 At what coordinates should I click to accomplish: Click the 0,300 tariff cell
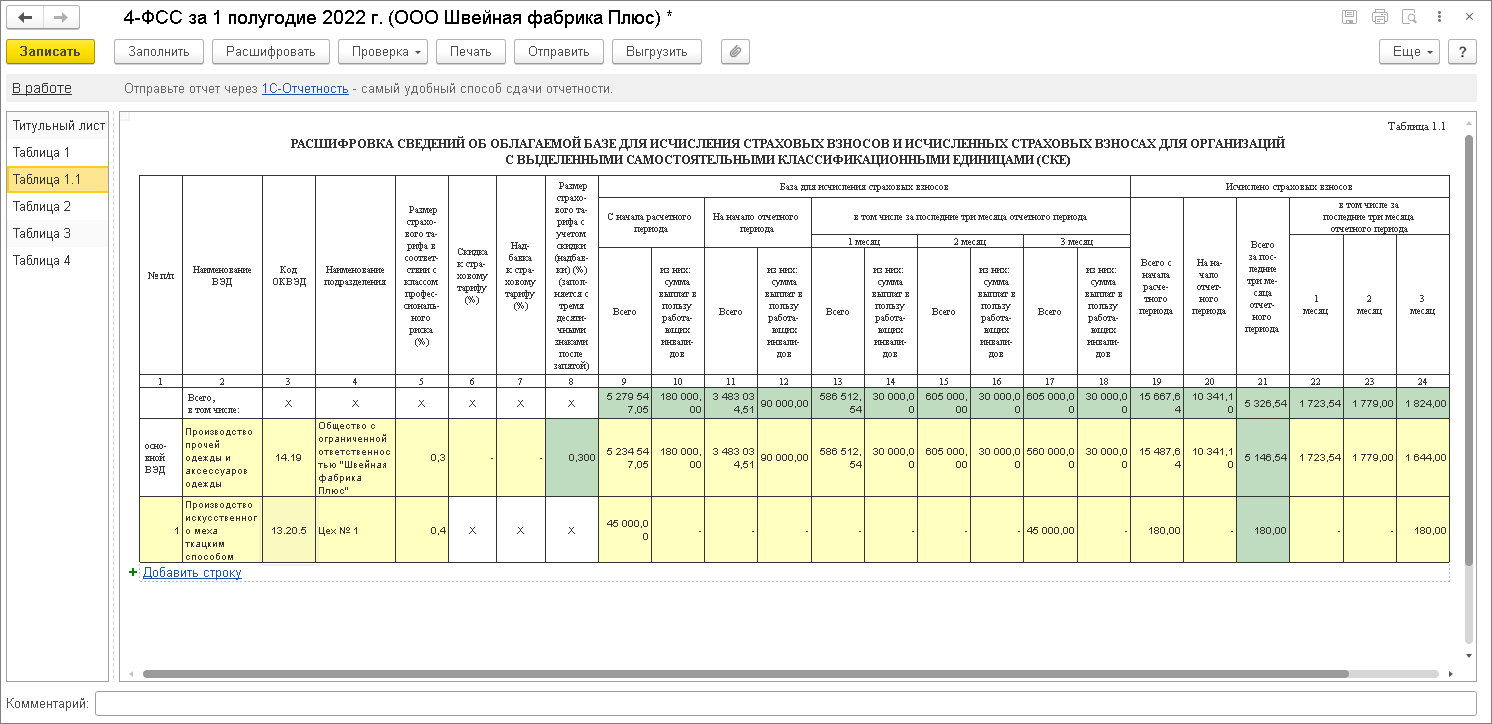(571, 457)
